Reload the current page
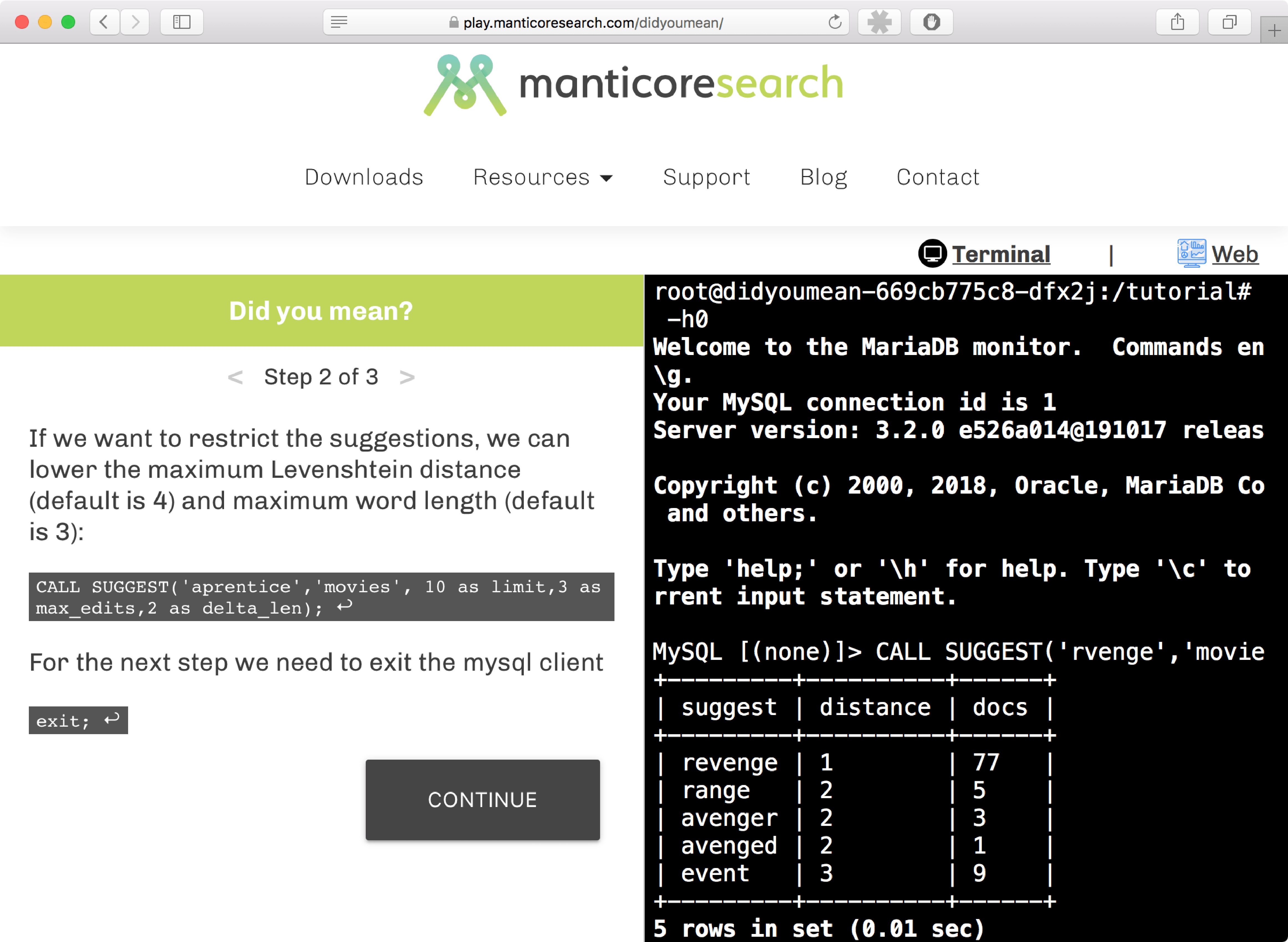This screenshot has width=1288, height=942. 835,22
